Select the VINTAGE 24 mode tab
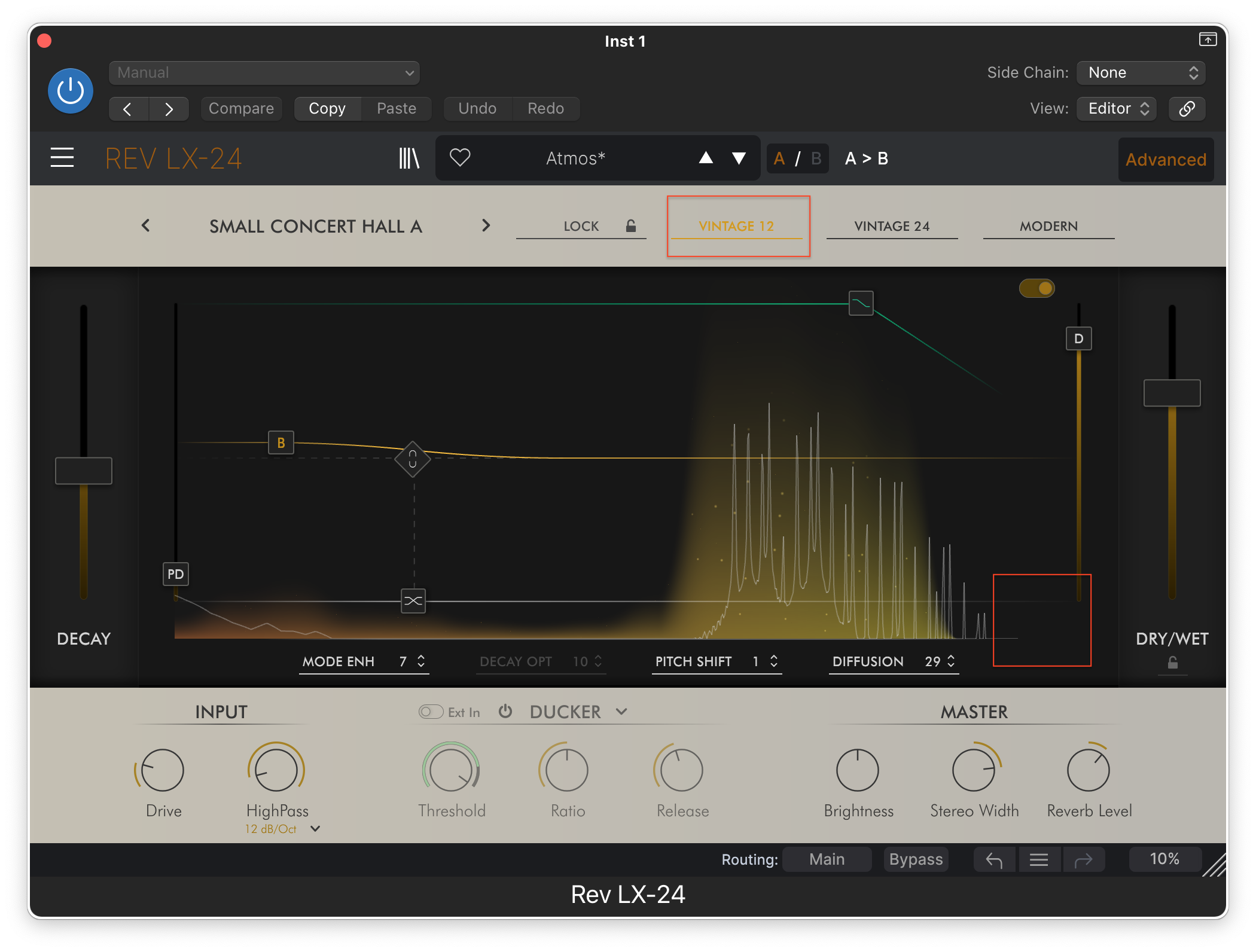The width and height of the screenshot is (1256, 952). 892,226
